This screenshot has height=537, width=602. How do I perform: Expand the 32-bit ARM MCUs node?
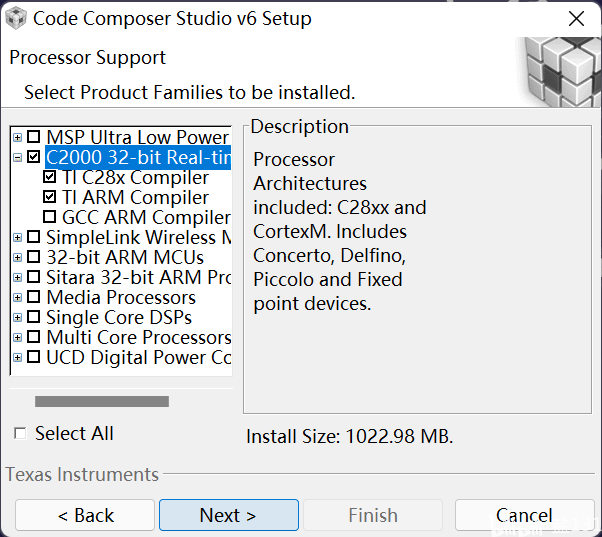click(x=18, y=257)
